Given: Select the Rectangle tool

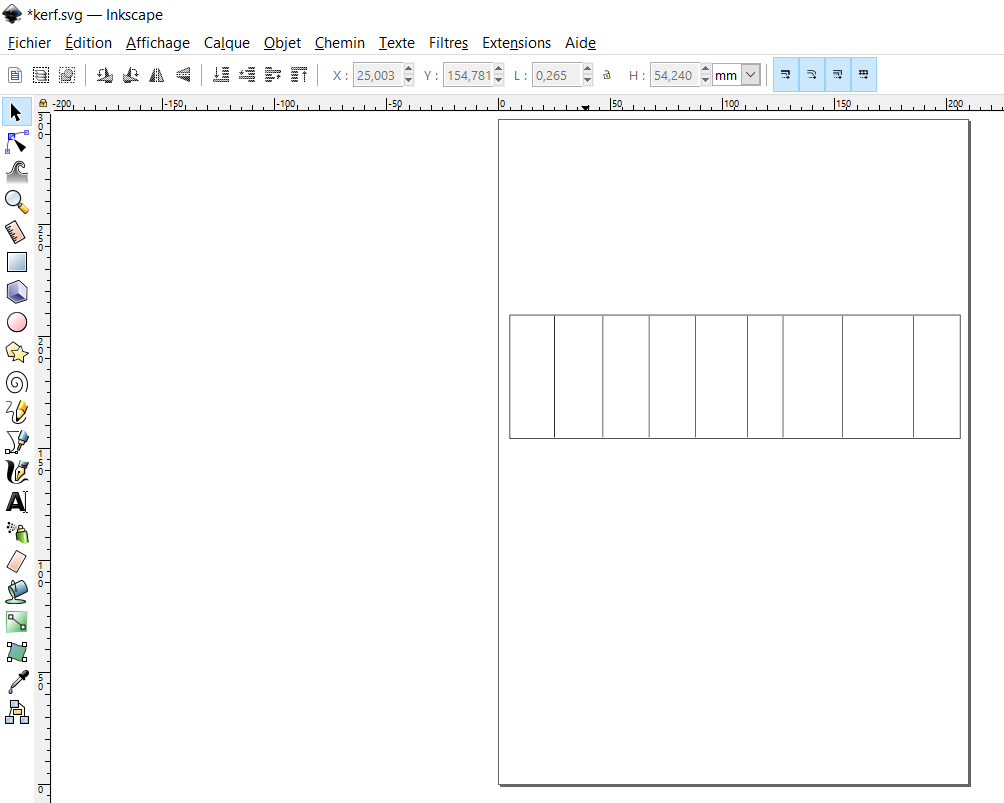Looking at the screenshot, I should tap(17, 262).
